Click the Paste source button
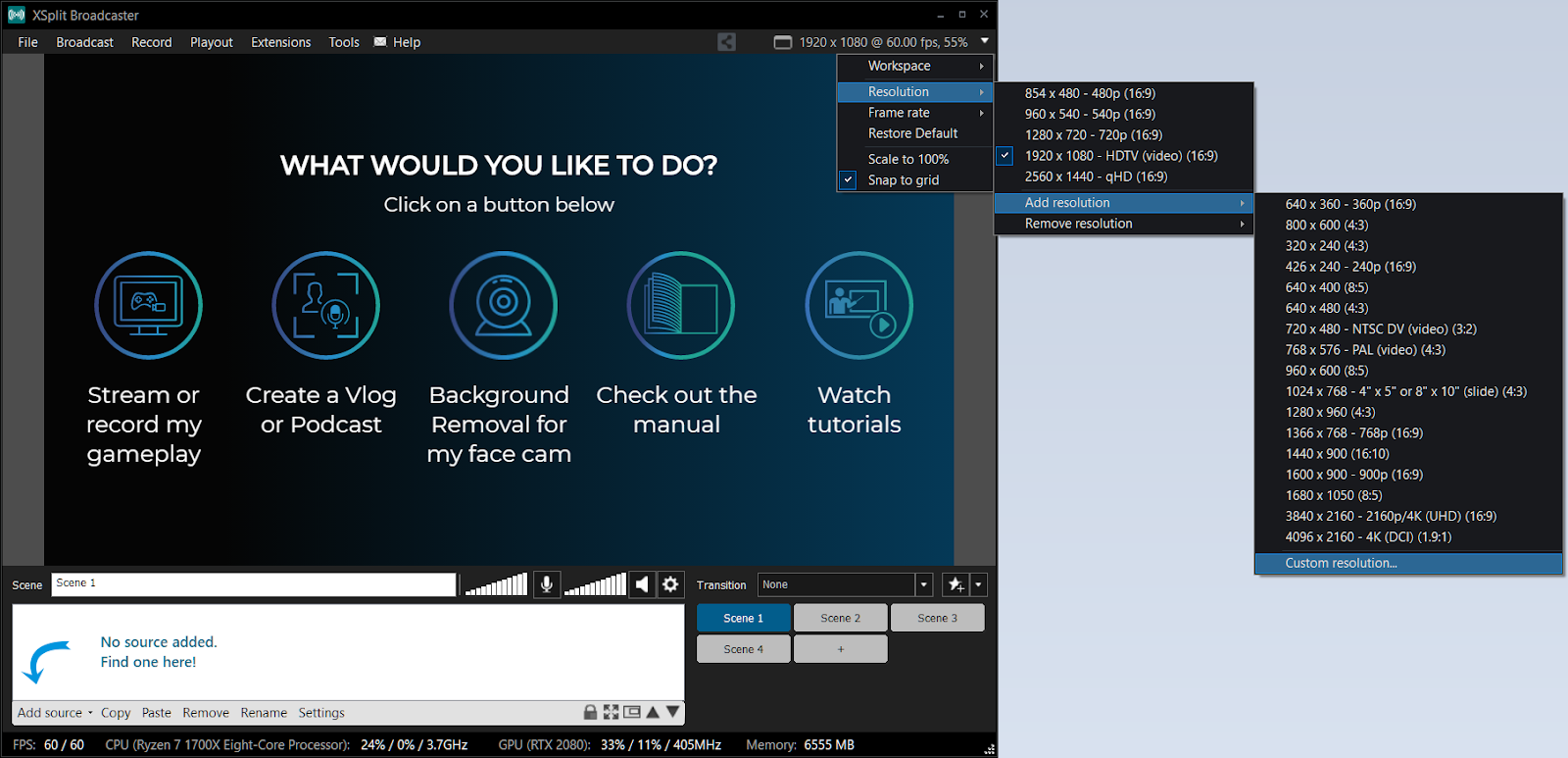 (156, 713)
